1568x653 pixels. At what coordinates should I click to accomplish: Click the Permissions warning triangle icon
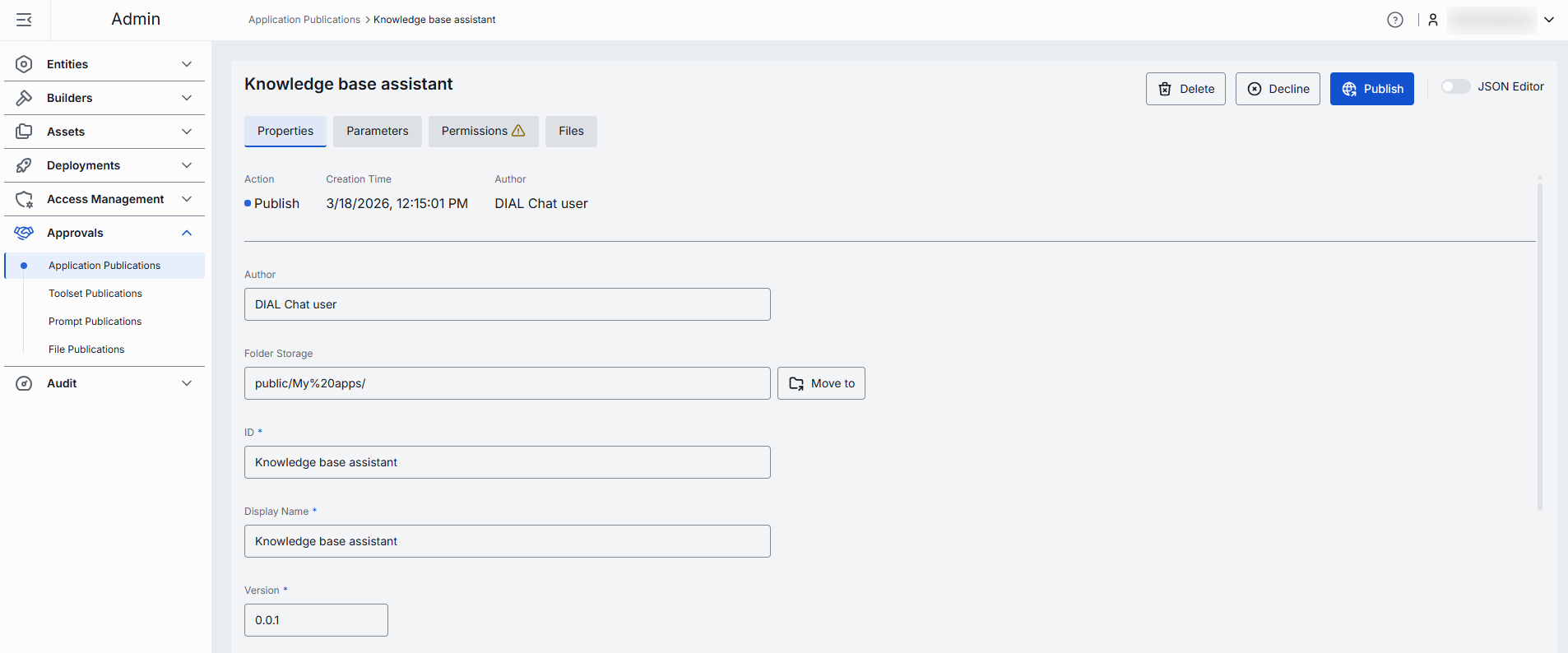tap(518, 131)
